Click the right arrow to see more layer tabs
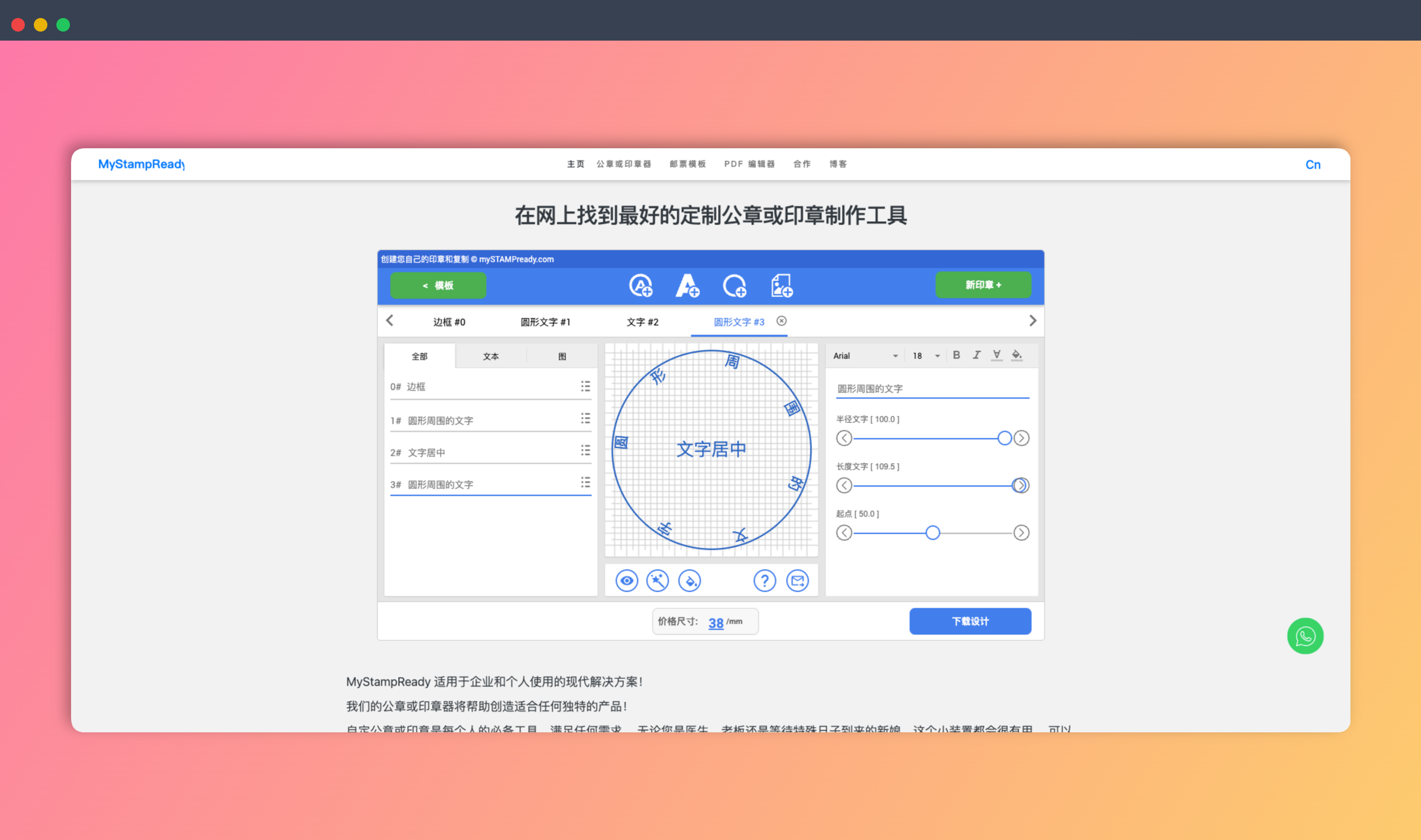Viewport: 1421px width, 840px height. tap(1032, 321)
